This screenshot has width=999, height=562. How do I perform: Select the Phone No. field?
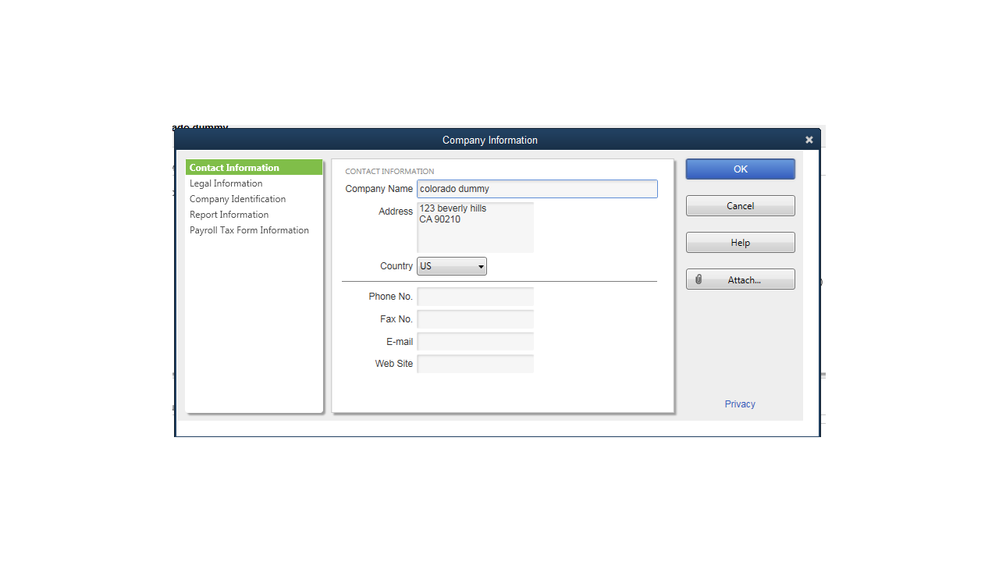point(475,297)
